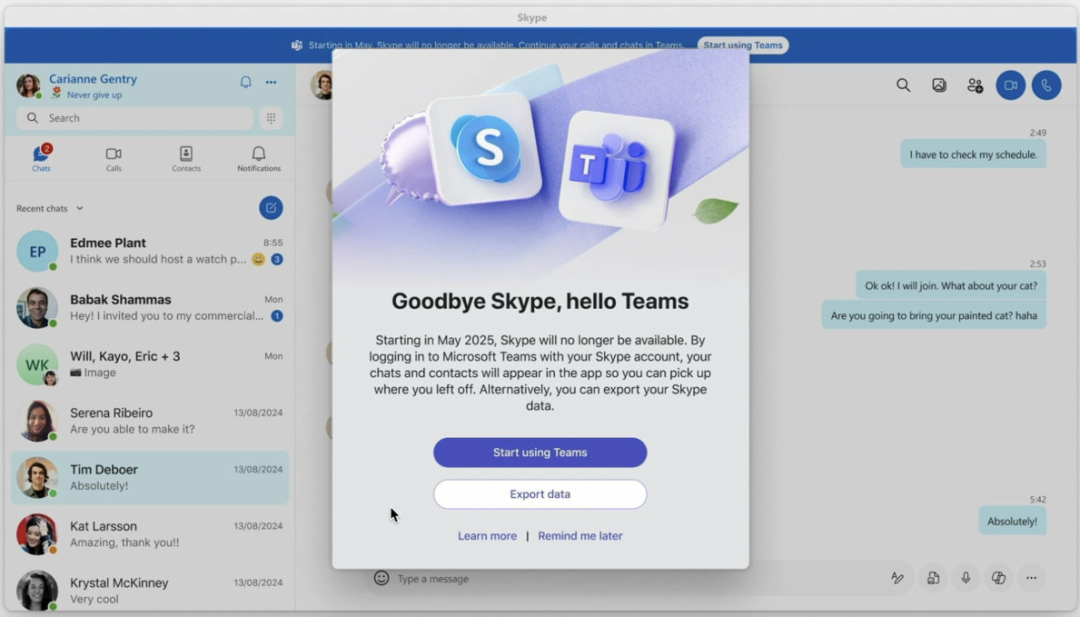Record a voice message microphone icon
Screen dimensions: 1080x617
[x=966, y=578]
